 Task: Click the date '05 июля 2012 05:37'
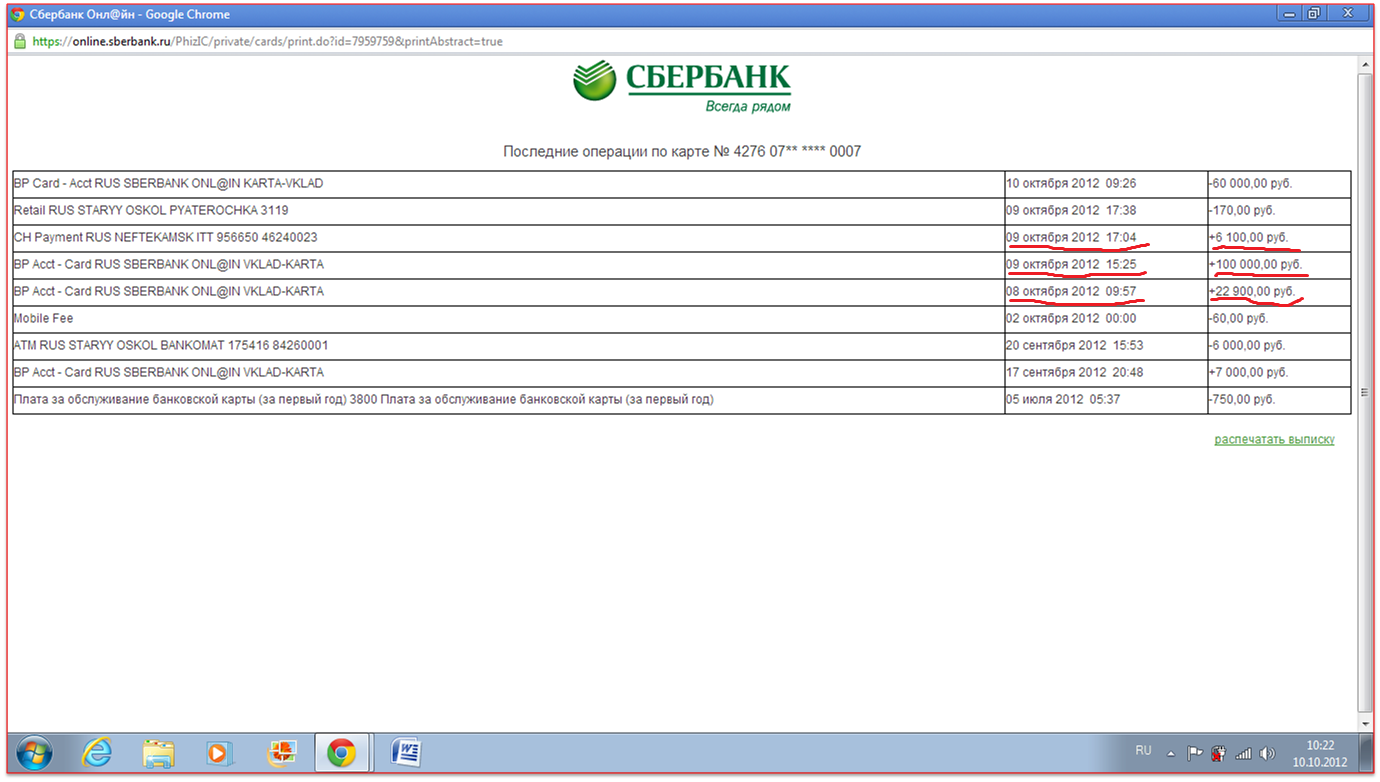1064,400
